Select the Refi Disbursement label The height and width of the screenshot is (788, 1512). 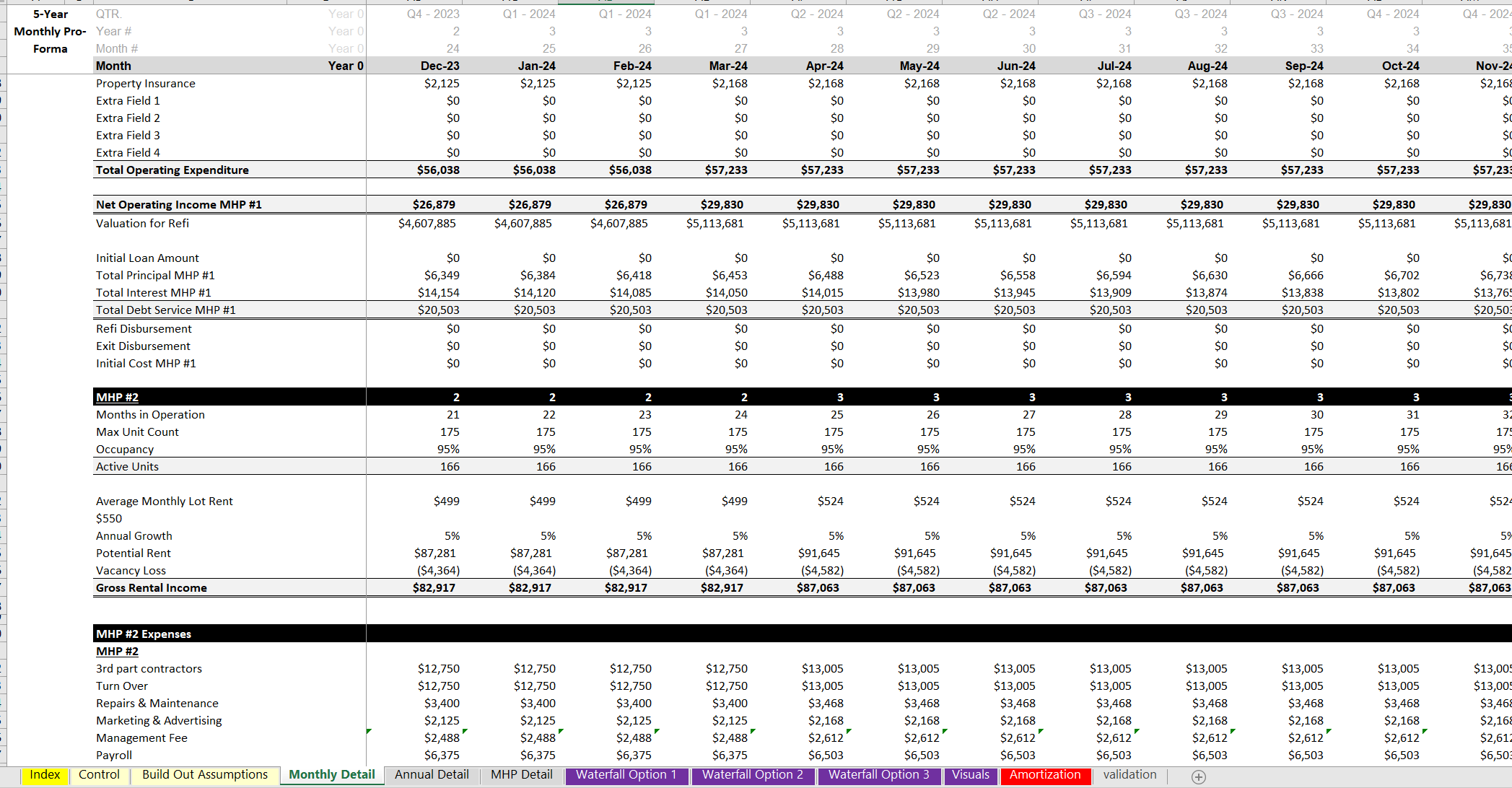[x=144, y=329]
